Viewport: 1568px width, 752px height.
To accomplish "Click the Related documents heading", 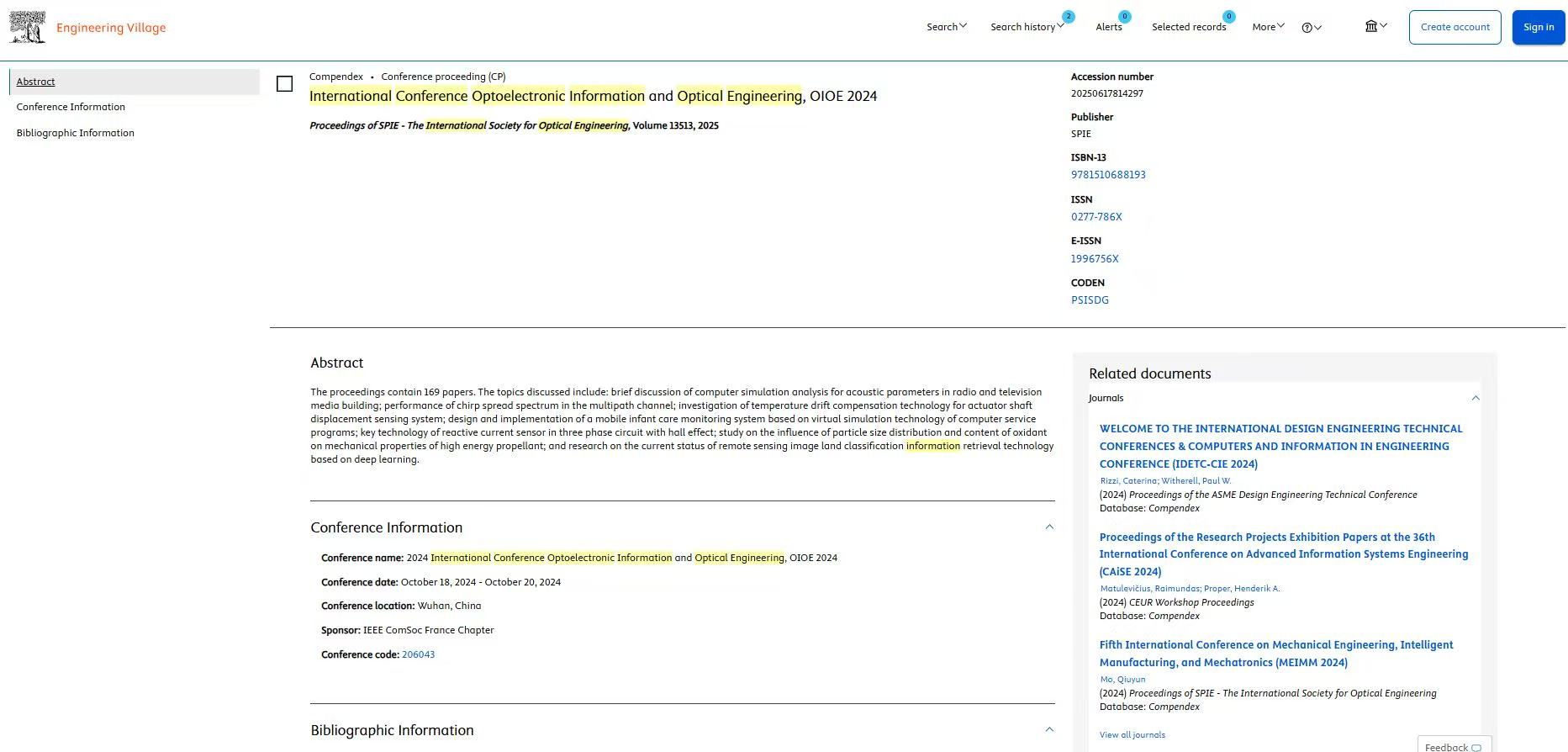I will point(1149,373).
